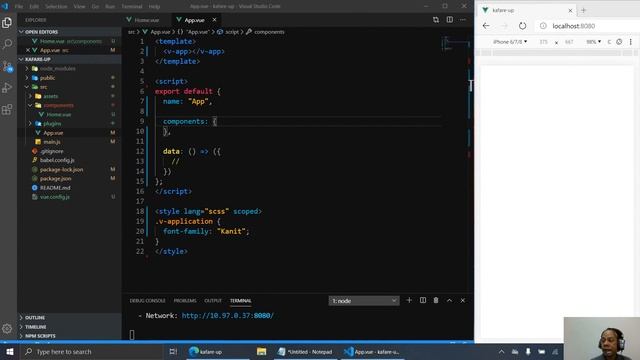The height and width of the screenshot is (360, 640).
Task: Switch to the OUTPUT panel tab
Action: click(x=213, y=301)
